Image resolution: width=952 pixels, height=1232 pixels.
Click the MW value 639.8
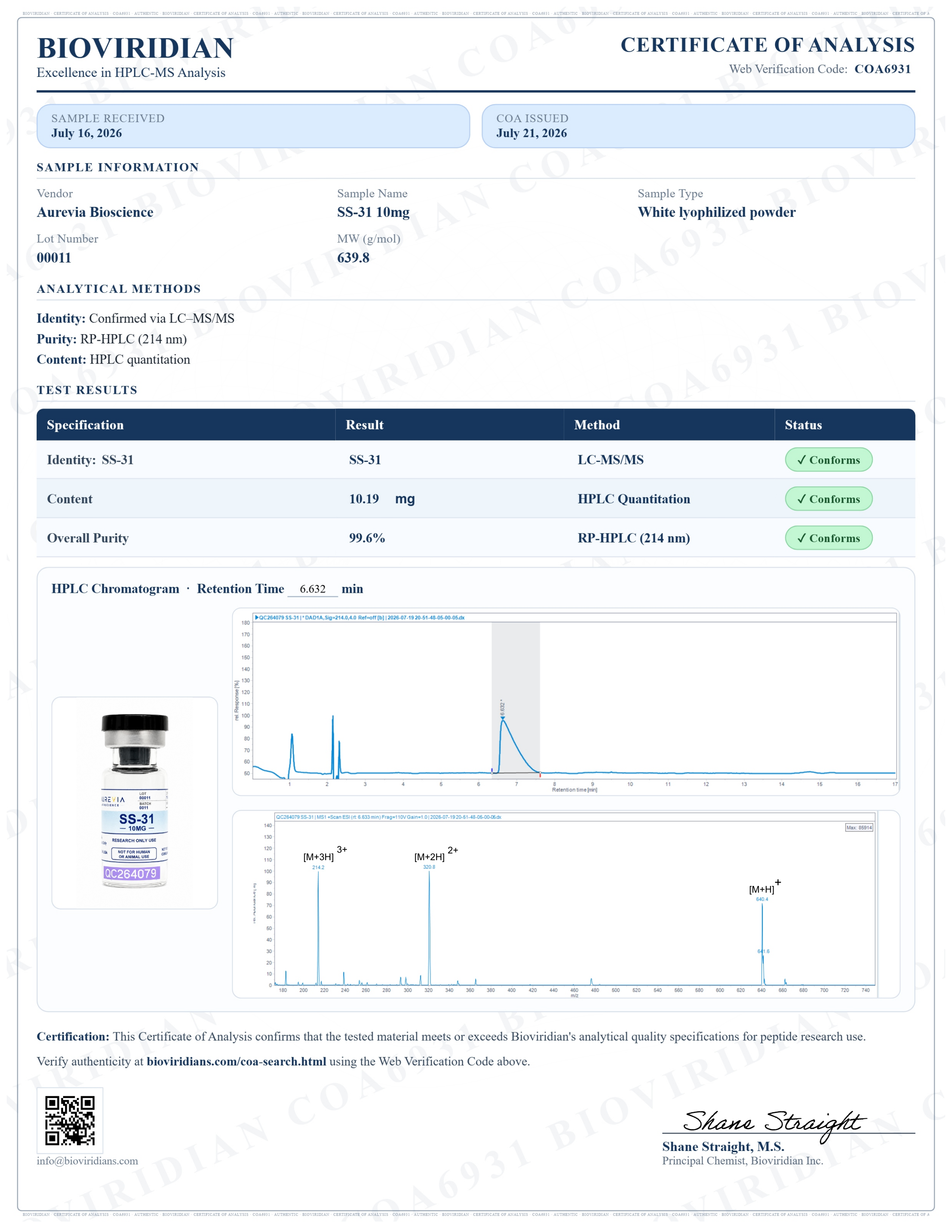click(354, 258)
